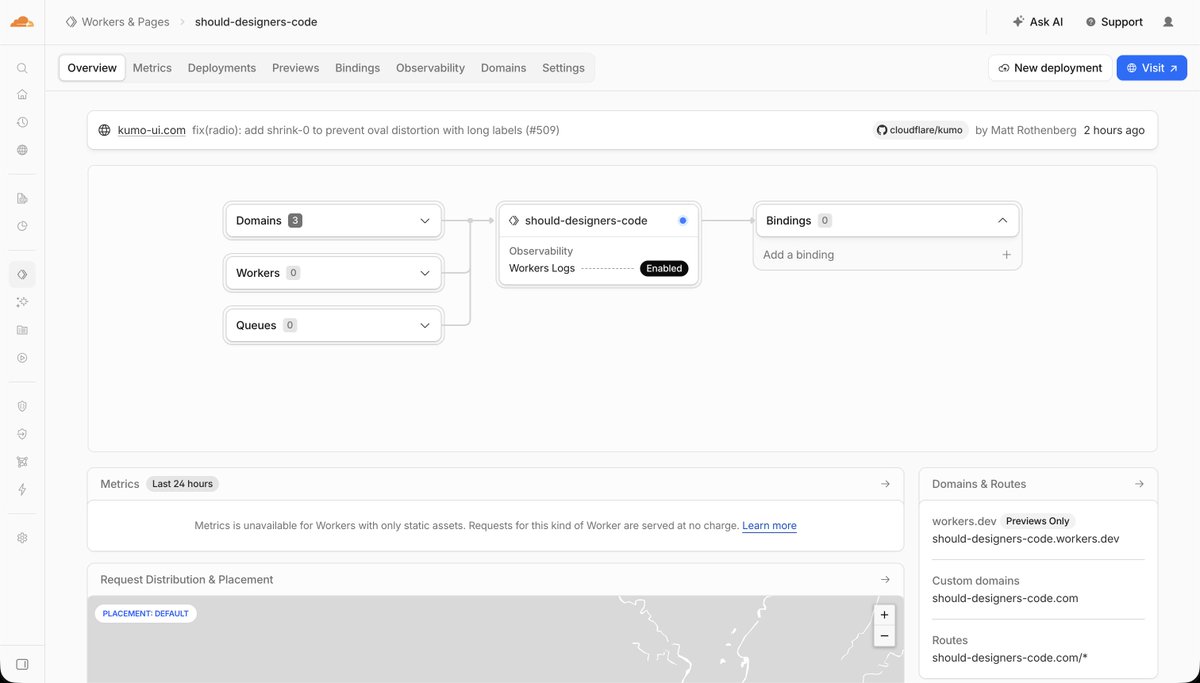Click the should-designers-code breadcrumb title
Viewport: 1200px width, 683px height.
click(256, 22)
